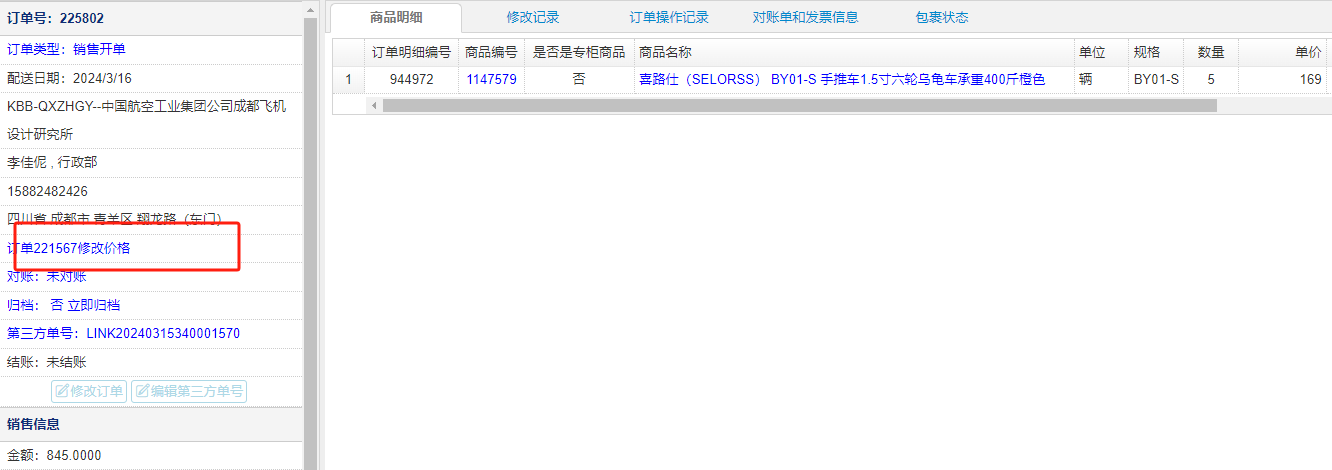
Task: Click the contact 李佳伲 , 行政部
Action: tap(52, 162)
